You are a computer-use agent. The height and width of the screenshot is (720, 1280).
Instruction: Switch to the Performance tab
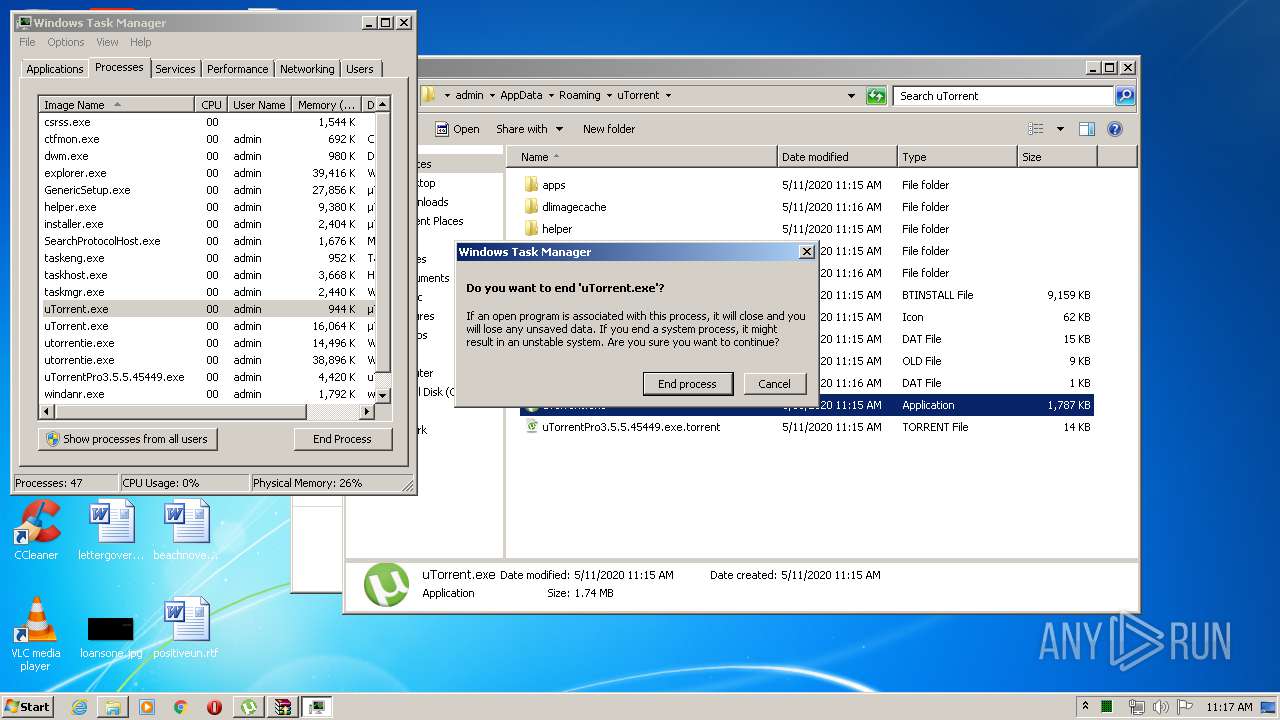tap(238, 69)
